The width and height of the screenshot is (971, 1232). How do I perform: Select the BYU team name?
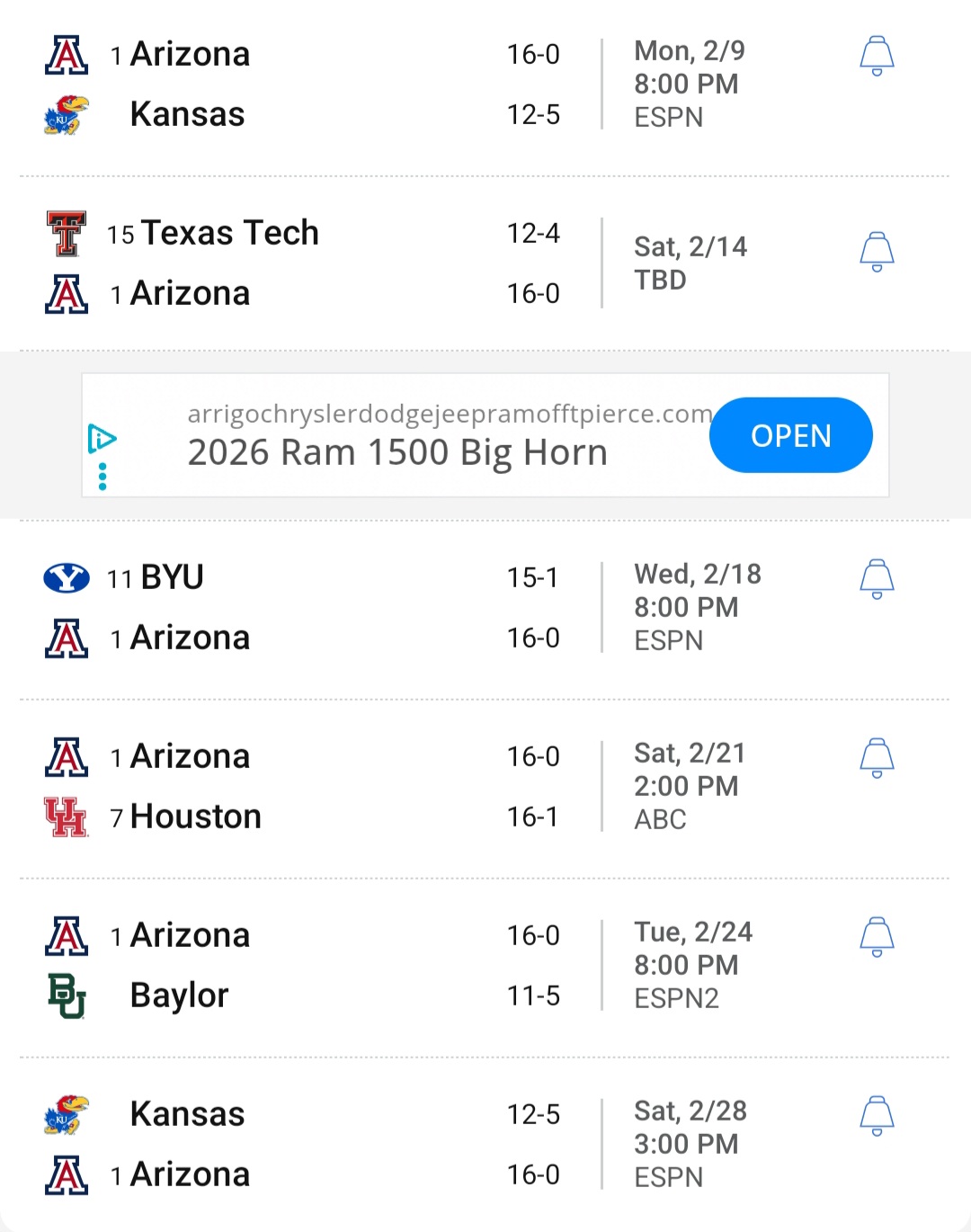point(173,577)
